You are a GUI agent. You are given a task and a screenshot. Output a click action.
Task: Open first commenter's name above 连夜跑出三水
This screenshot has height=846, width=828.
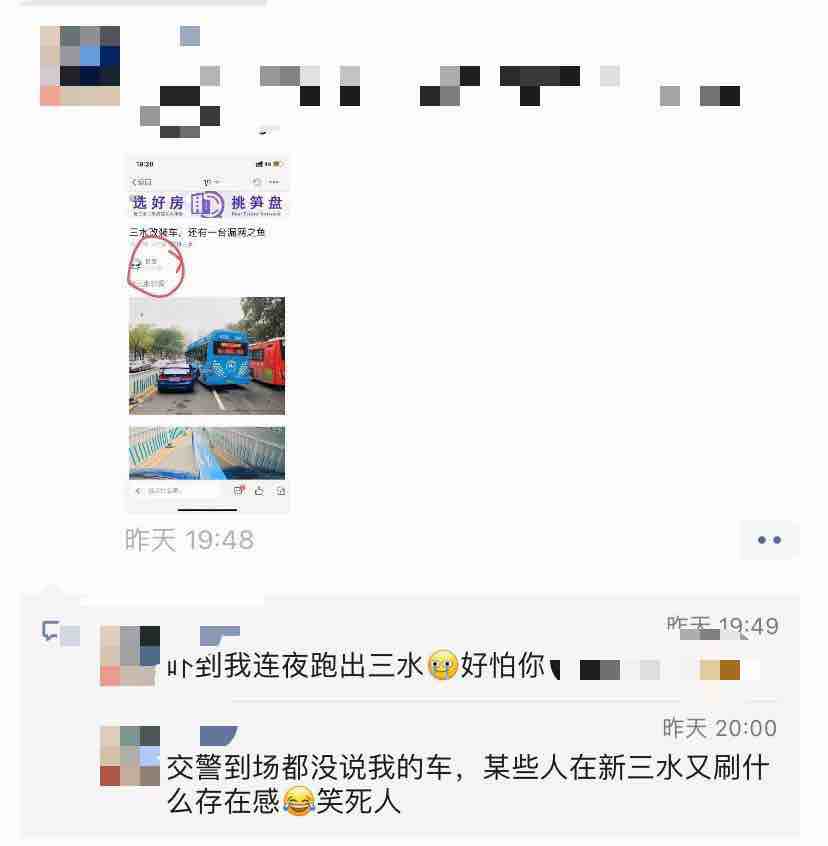[220, 636]
